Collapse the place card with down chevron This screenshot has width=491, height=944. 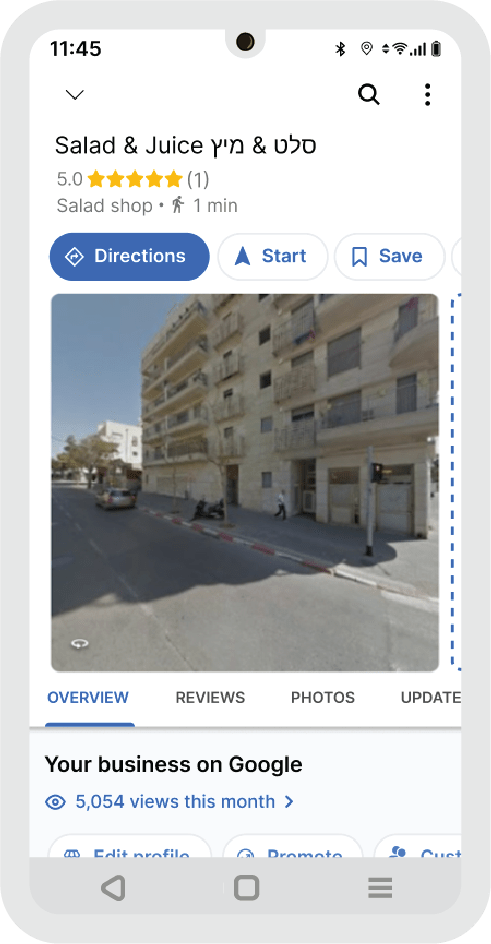(75, 95)
